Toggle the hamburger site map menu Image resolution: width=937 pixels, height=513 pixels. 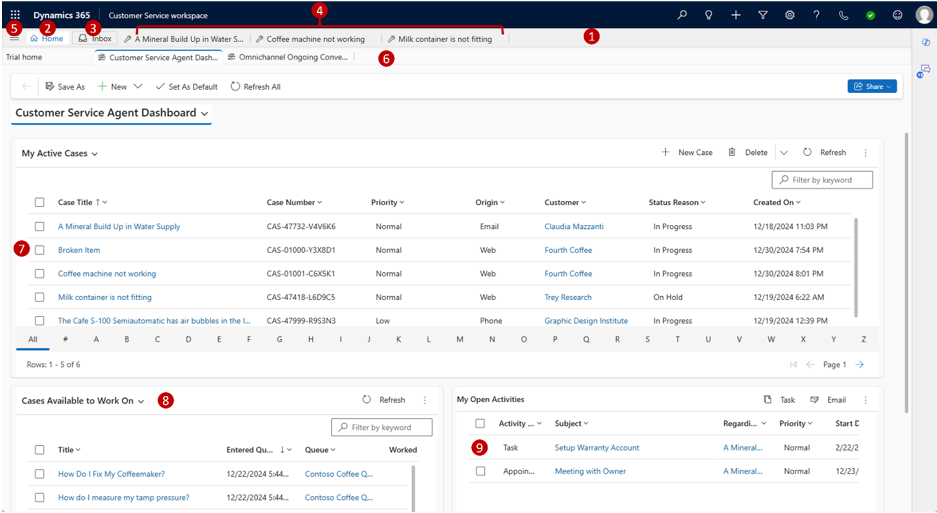click(14, 38)
